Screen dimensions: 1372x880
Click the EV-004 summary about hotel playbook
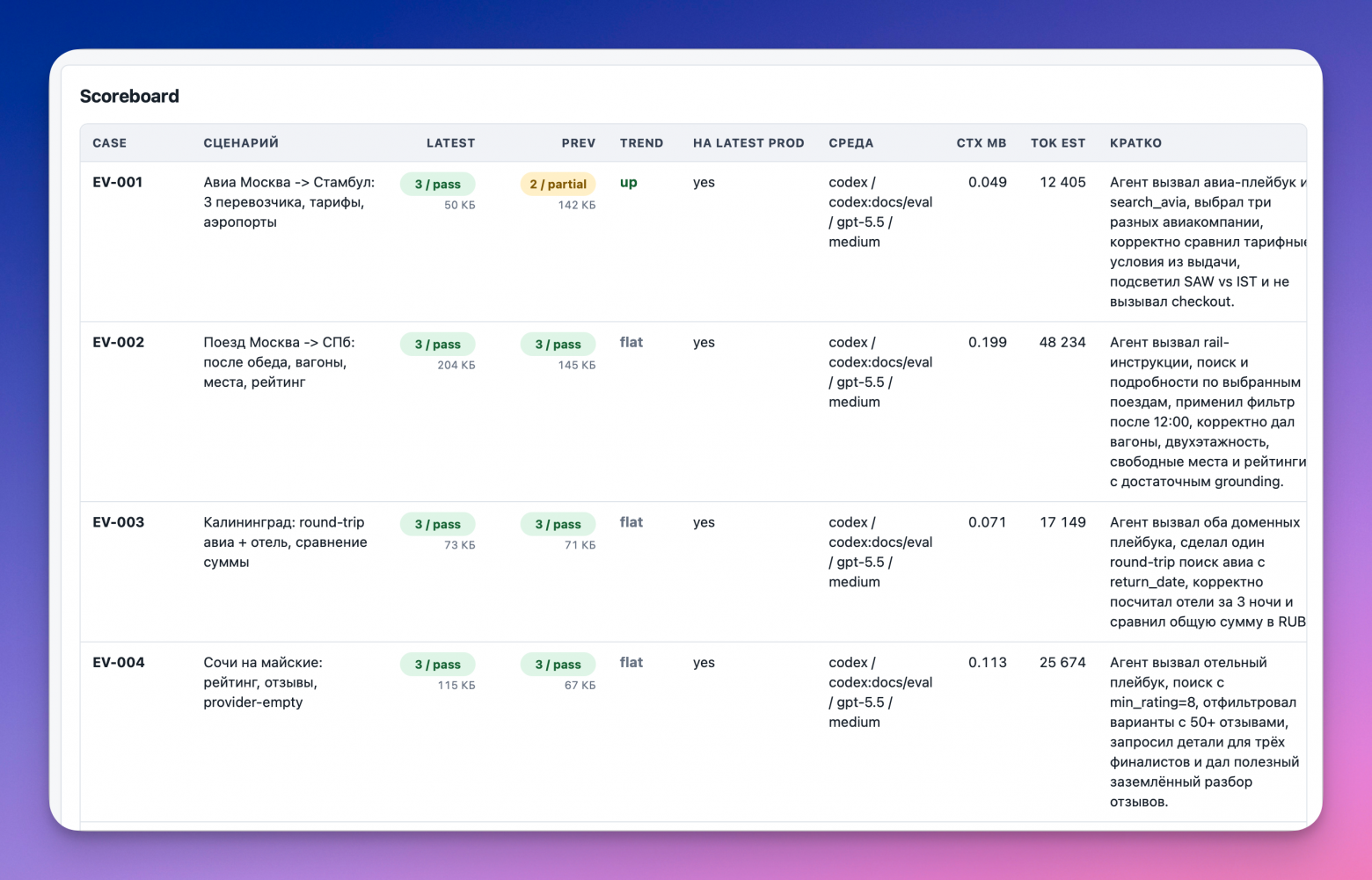[x=1204, y=732]
